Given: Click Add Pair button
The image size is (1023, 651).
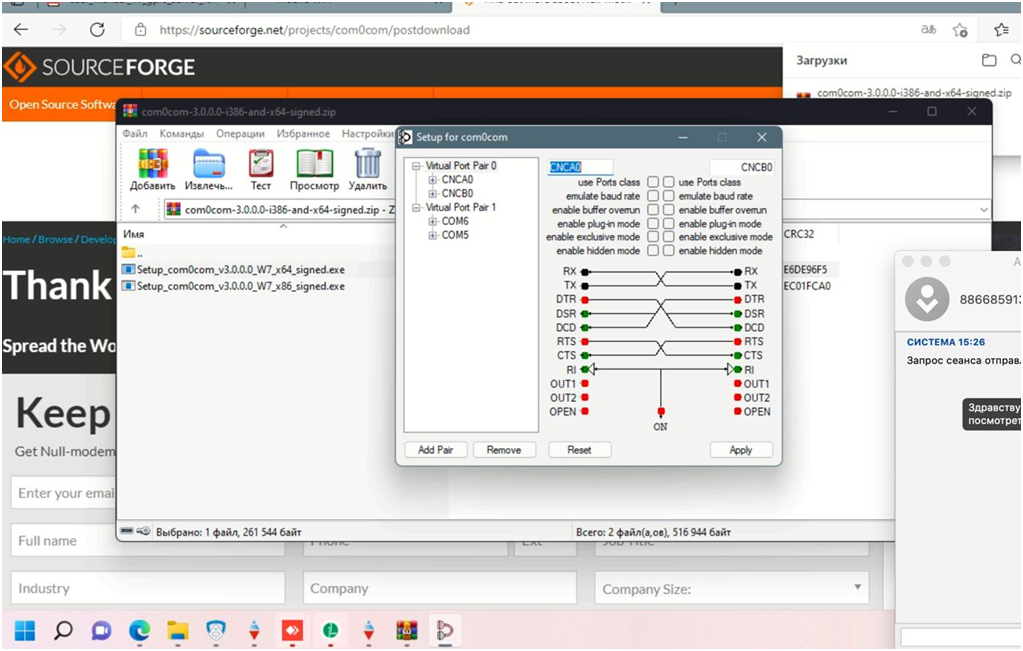Looking at the screenshot, I should point(436,450).
